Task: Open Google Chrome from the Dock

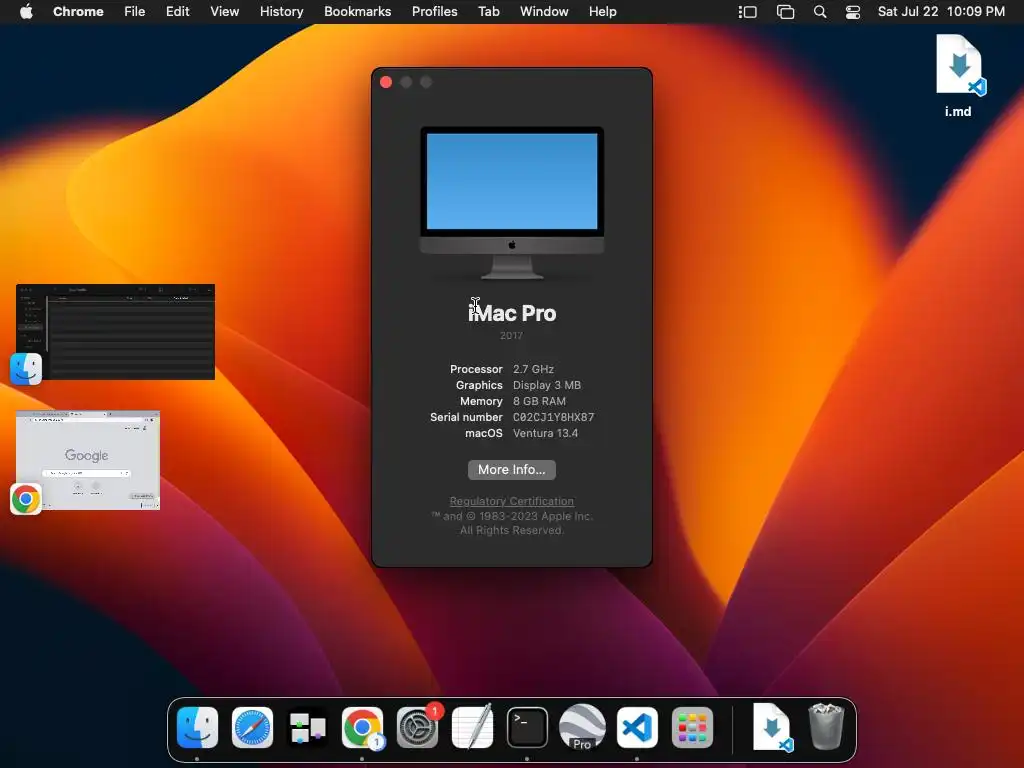Action: click(x=362, y=728)
